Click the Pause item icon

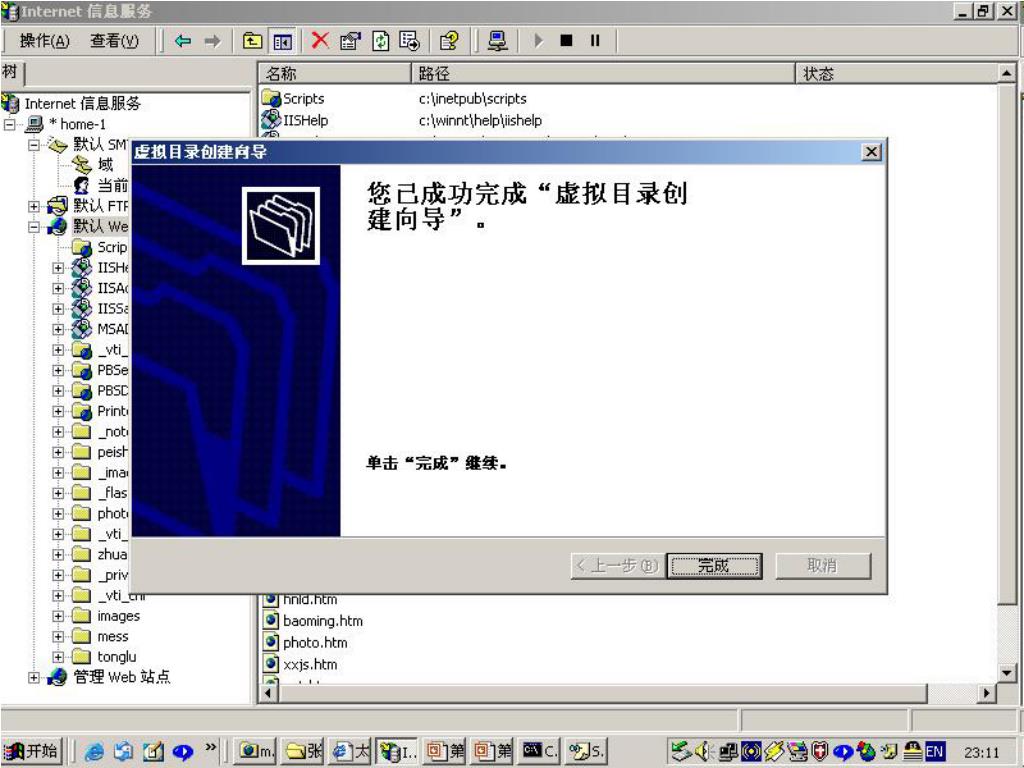click(x=595, y=41)
